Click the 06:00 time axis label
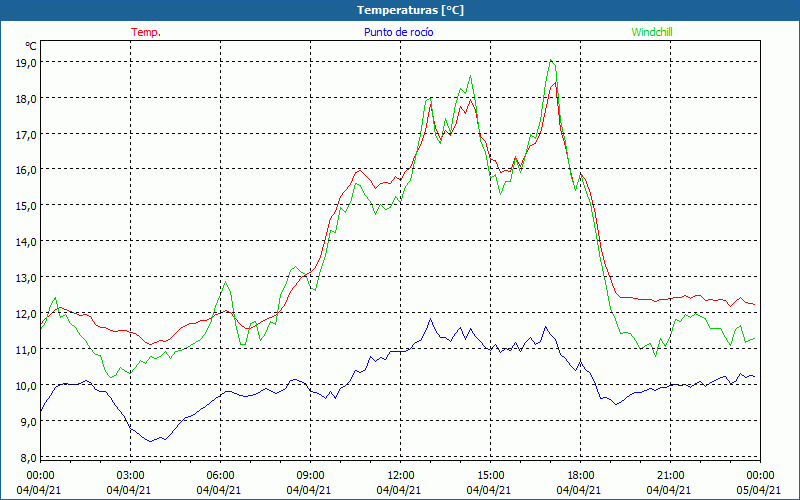Viewport: 800px width, 500px height. point(221,476)
